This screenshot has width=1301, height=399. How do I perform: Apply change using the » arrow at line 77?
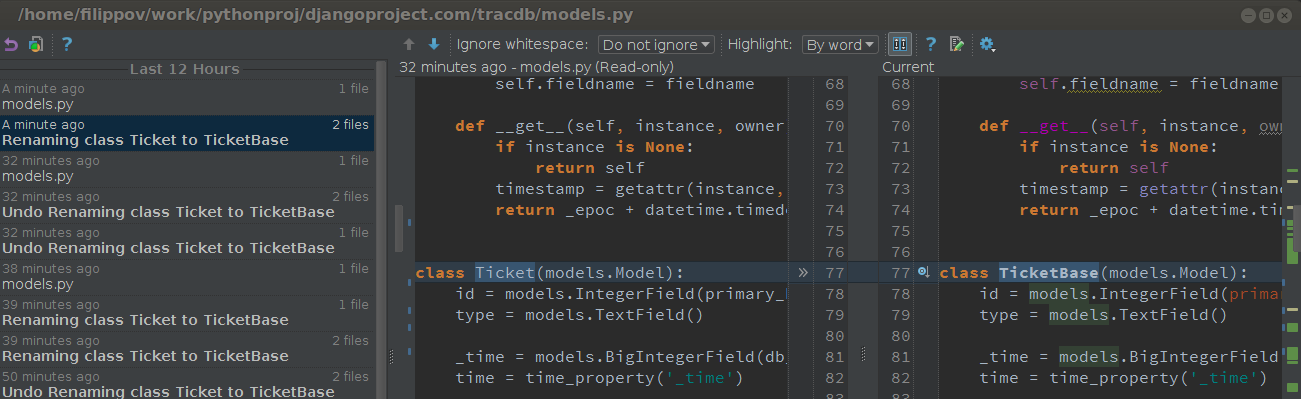(802, 272)
